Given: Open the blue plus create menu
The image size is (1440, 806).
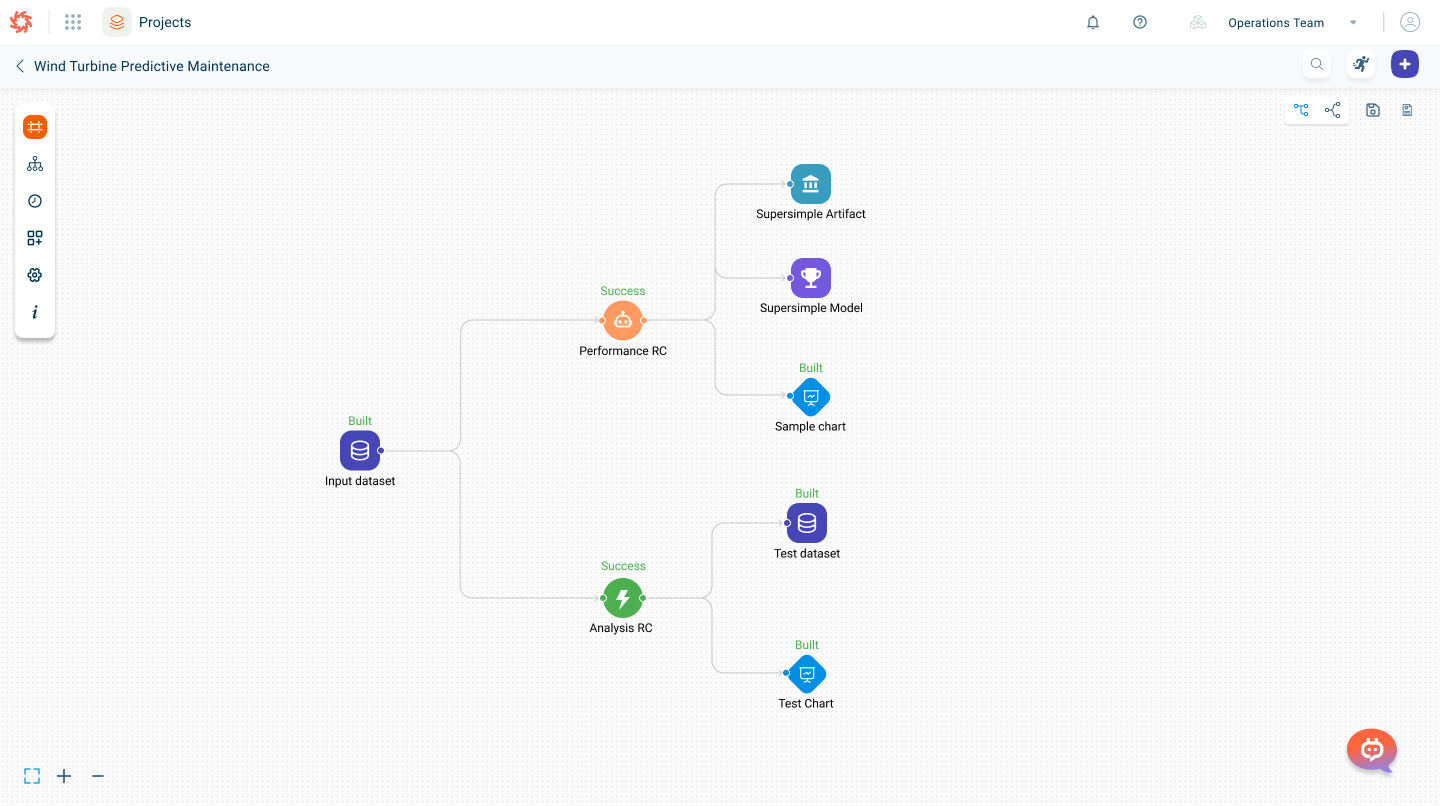Looking at the screenshot, I should pos(1404,63).
